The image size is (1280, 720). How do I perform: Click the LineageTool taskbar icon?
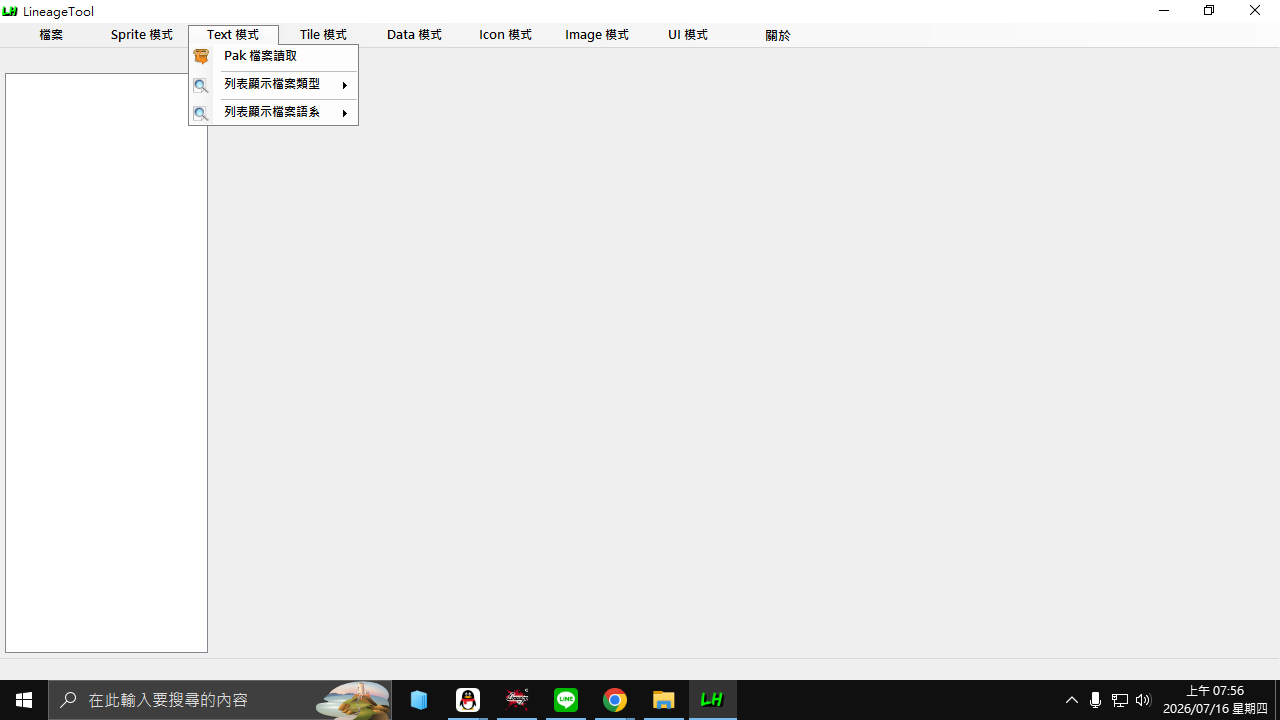point(713,700)
